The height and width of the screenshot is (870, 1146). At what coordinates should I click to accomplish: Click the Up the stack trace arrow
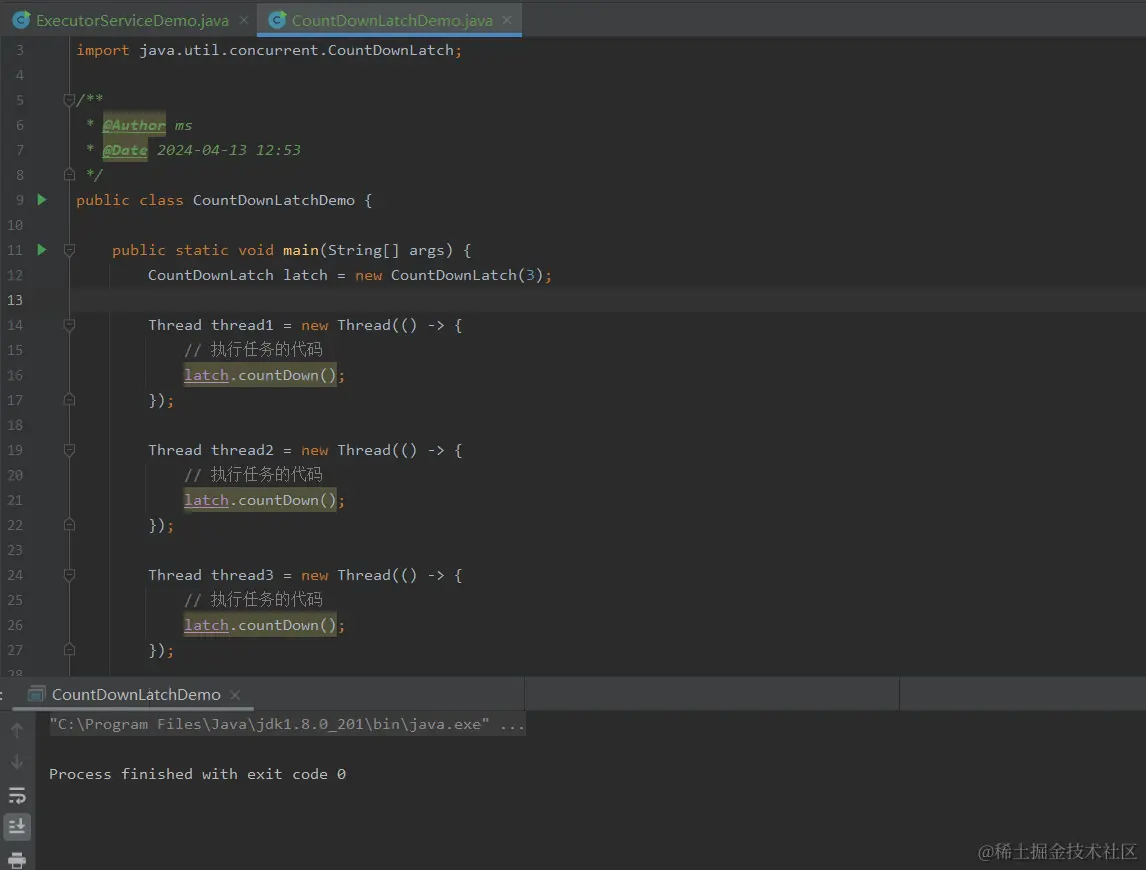click(17, 730)
